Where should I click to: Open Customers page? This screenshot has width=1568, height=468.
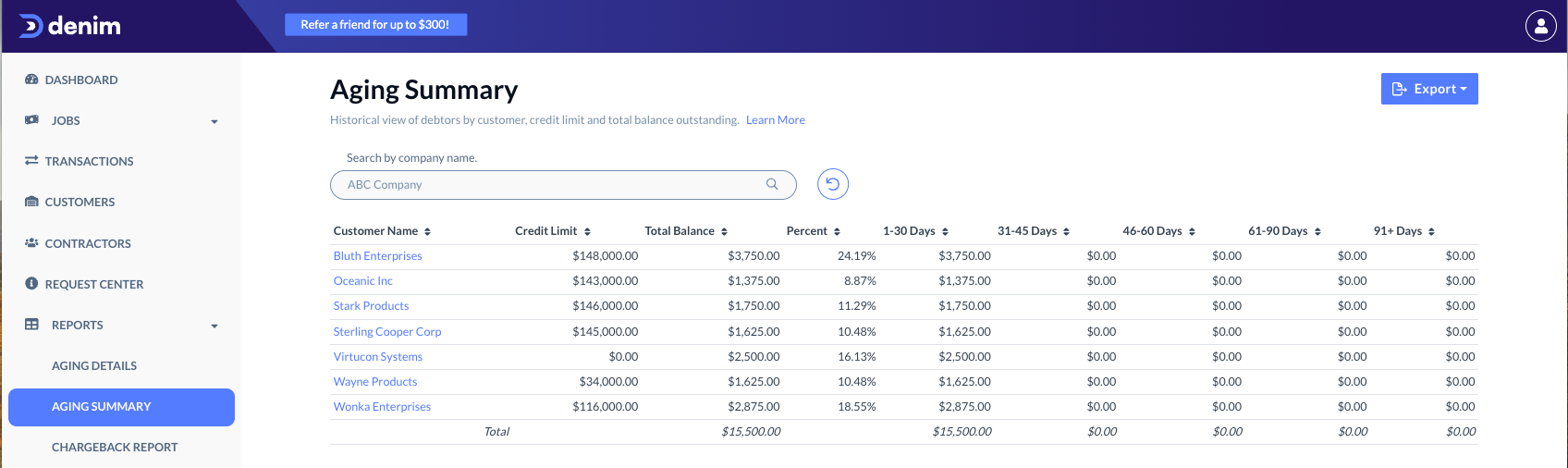(x=80, y=202)
